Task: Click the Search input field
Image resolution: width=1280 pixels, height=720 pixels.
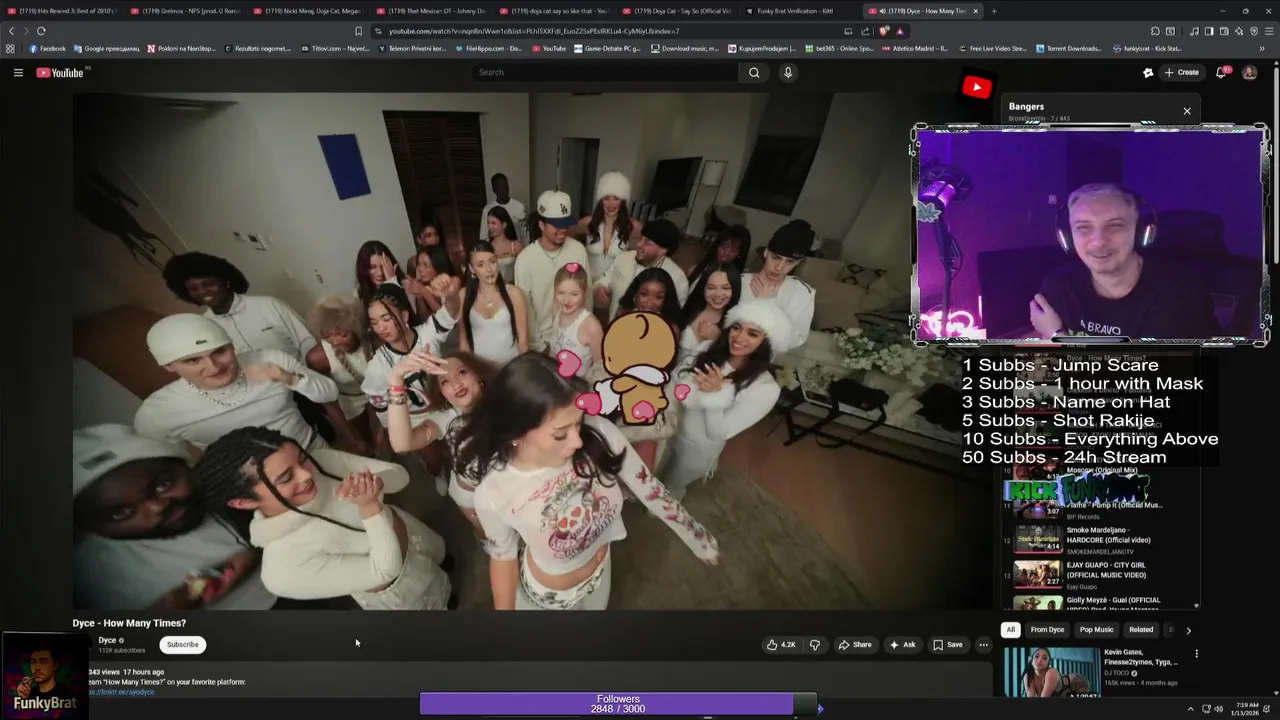Action: coord(605,72)
